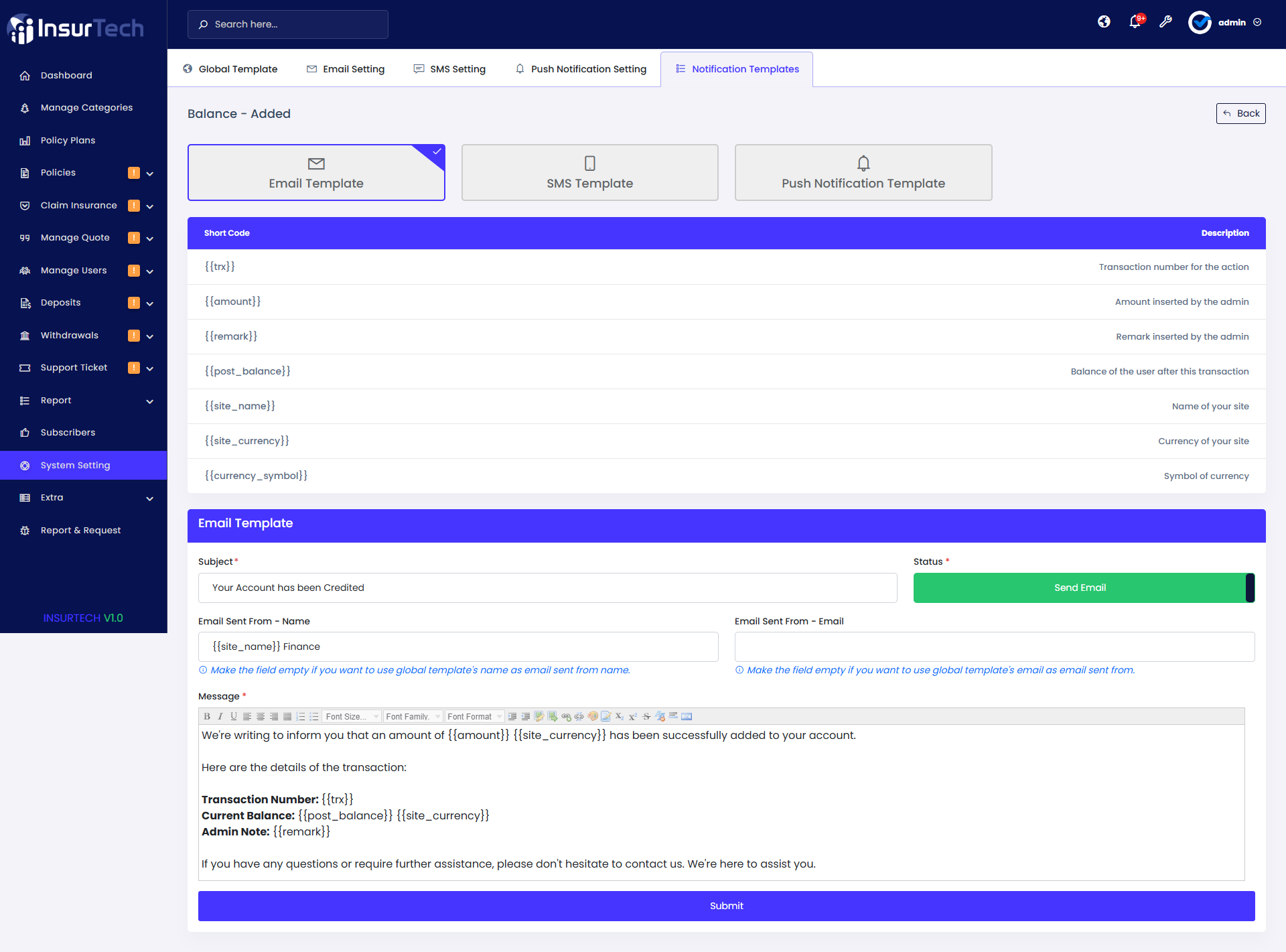Click the Submit button

pos(726,906)
